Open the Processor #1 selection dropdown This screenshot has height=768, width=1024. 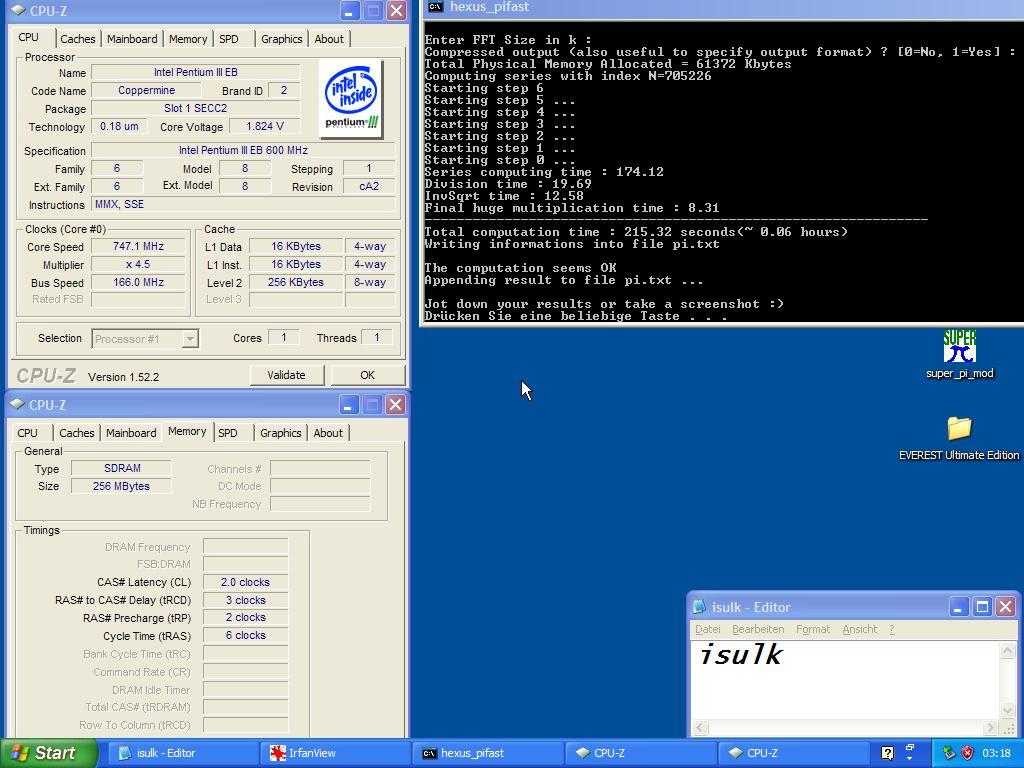tap(190, 339)
